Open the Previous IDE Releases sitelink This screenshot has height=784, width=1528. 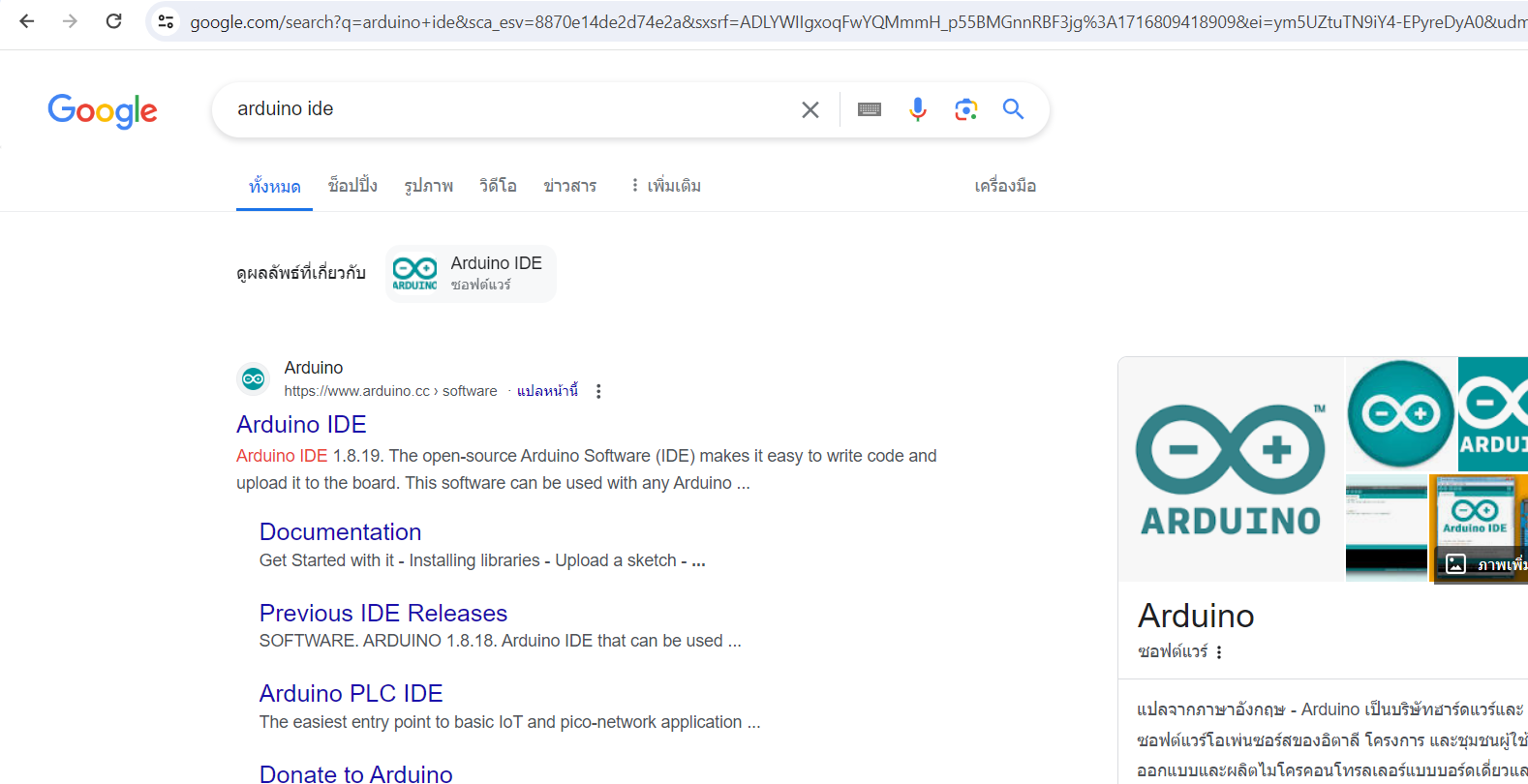pos(383,614)
